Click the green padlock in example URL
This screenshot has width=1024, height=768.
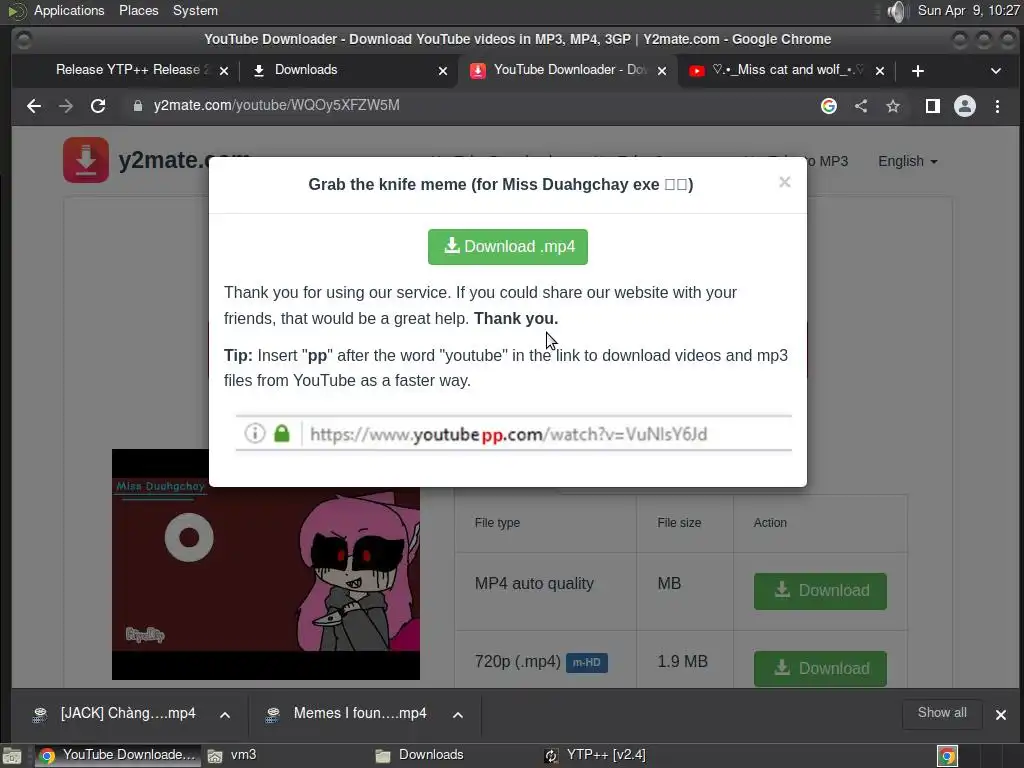[x=281, y=433]
